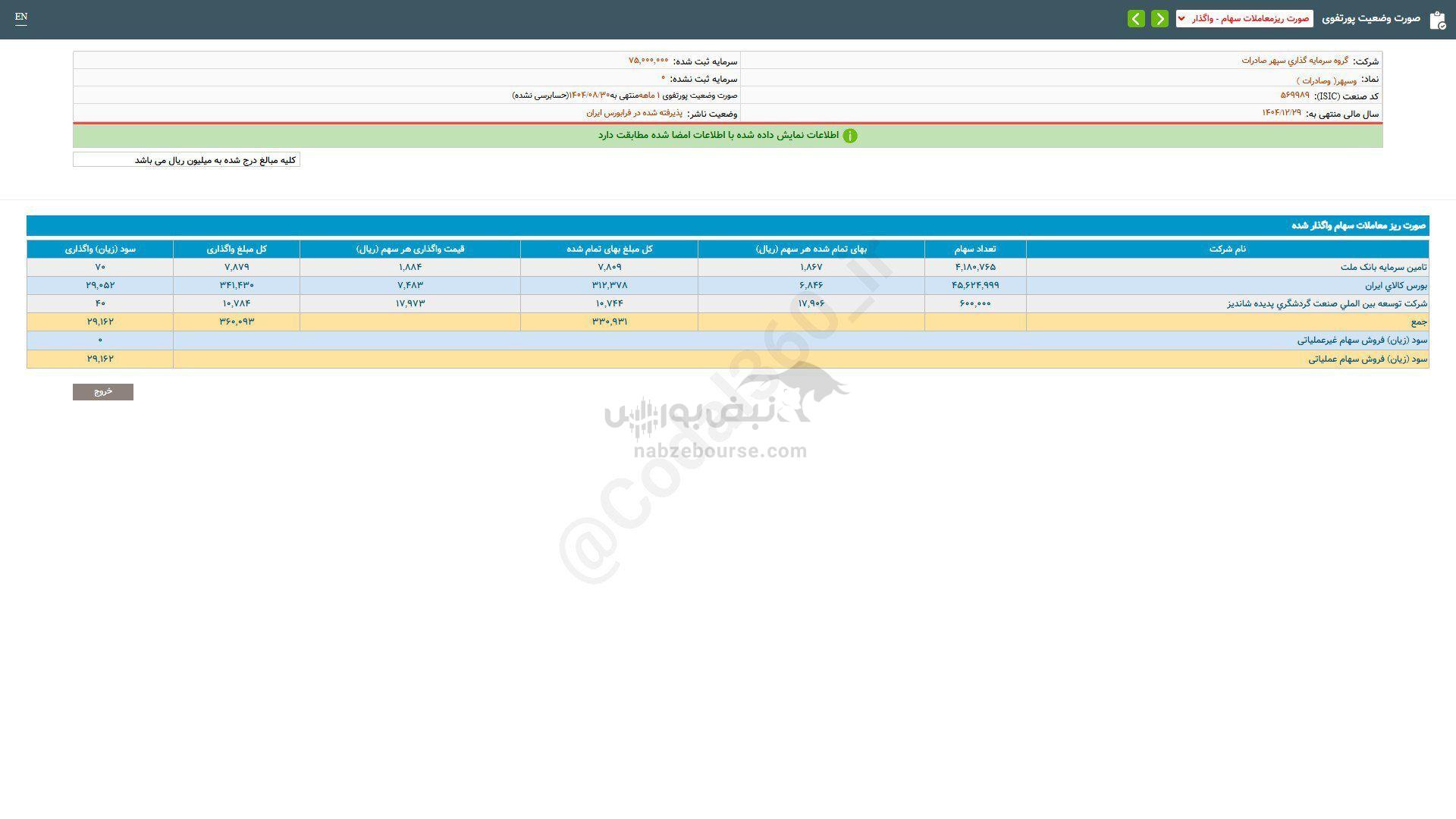Click the سود (زیان) واگذاری column header
The image size is (1456, 819).
pyautogui.click(x=100, y=249)
